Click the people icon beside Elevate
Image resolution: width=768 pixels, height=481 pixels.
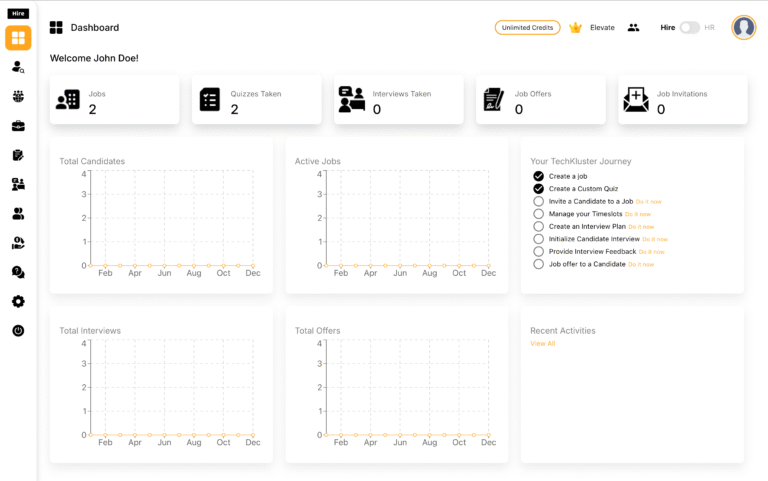point(633,28)
